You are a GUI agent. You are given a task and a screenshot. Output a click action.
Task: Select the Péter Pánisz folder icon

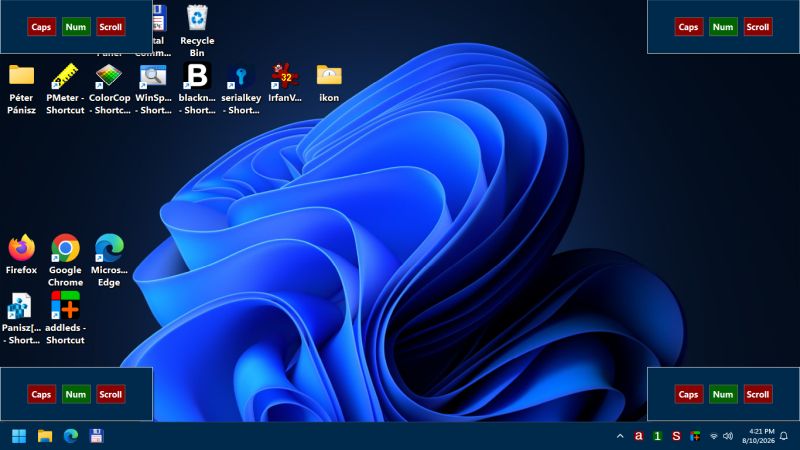pos(21,88)
